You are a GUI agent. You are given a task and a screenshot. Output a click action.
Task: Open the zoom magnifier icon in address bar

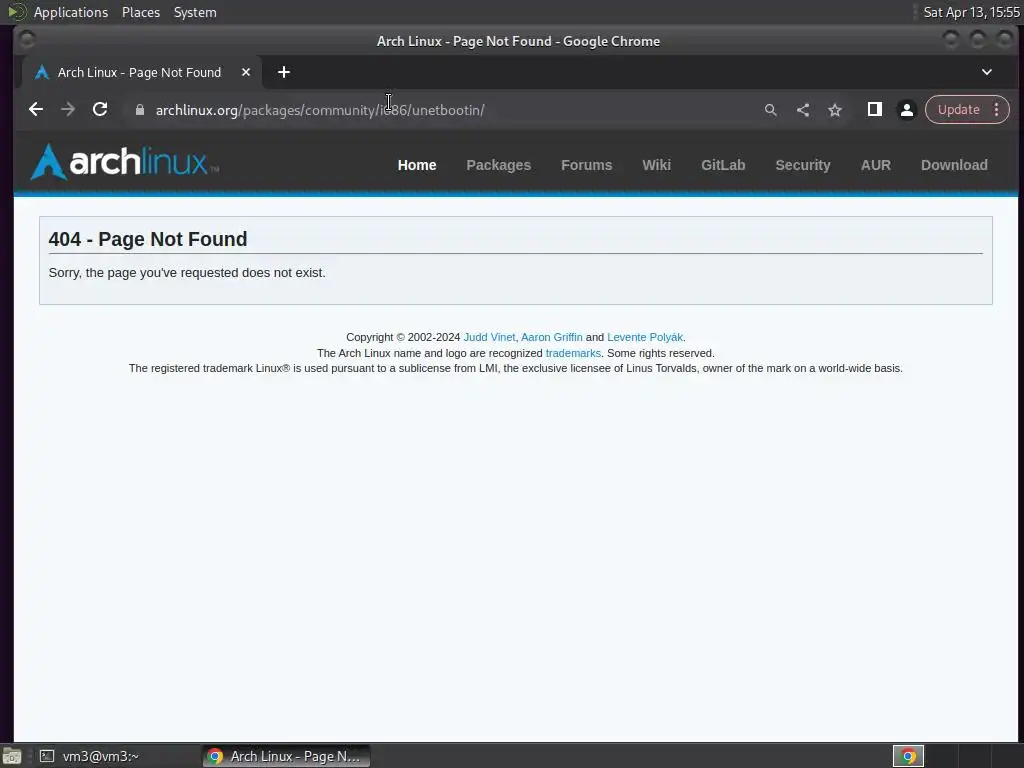click(771, 110)
